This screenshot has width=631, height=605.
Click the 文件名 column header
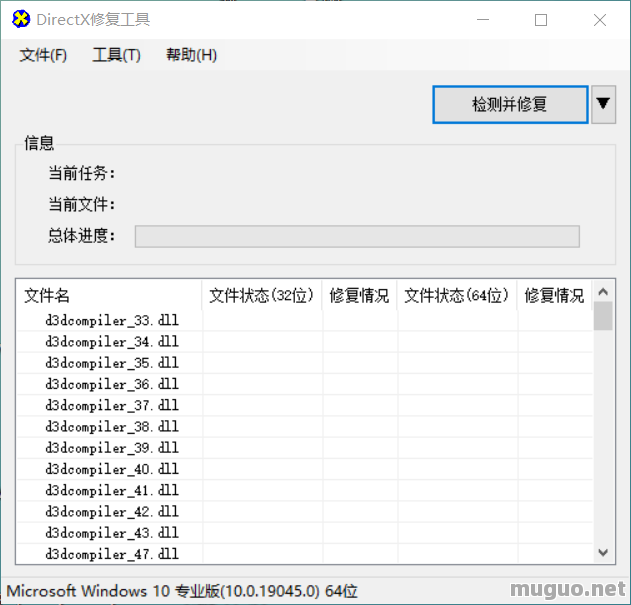tap(109, 295)
